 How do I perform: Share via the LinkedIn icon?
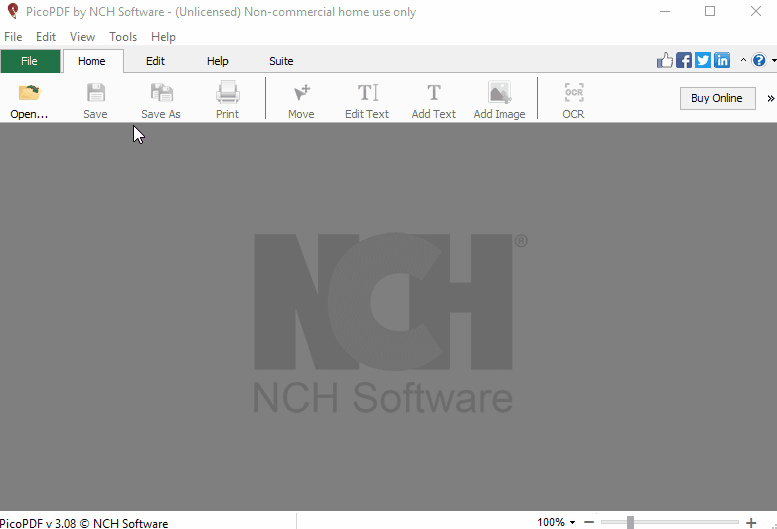pos(722,60)
